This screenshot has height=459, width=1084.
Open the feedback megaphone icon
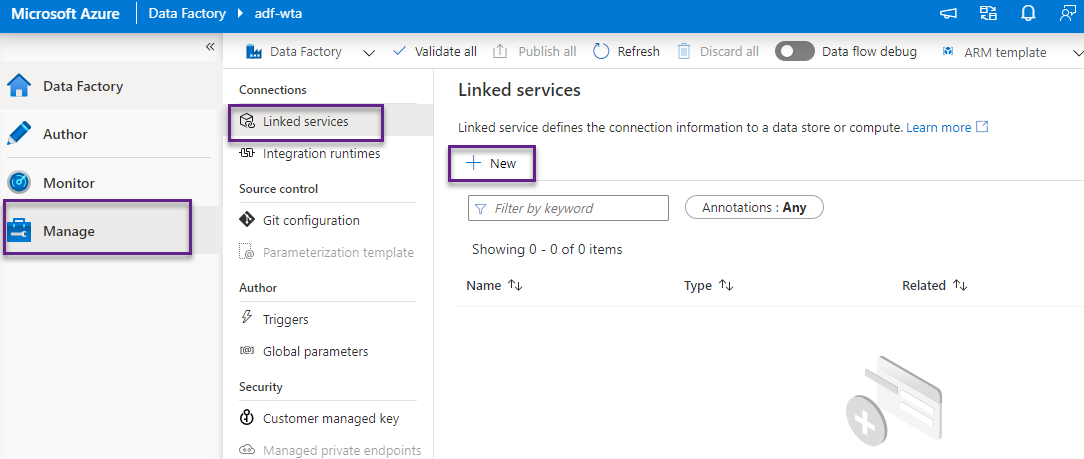click(948, 13)
